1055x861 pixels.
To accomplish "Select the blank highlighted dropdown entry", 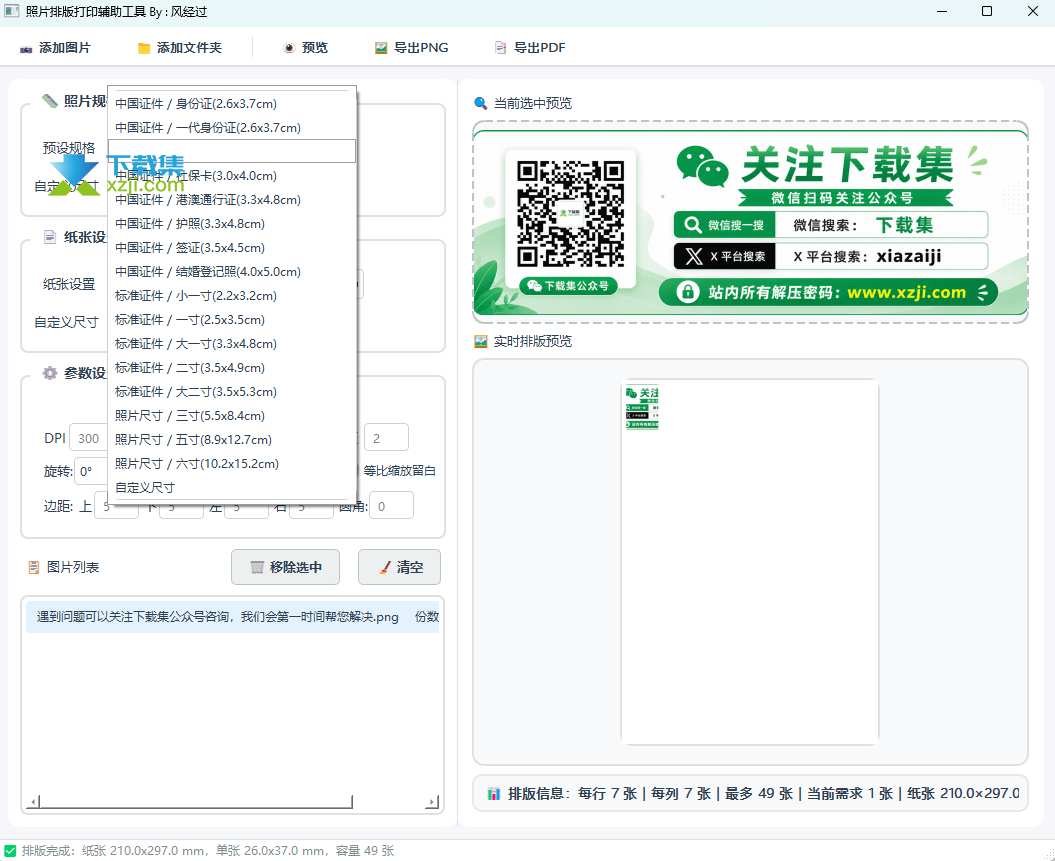I will (x=231, y=151).
